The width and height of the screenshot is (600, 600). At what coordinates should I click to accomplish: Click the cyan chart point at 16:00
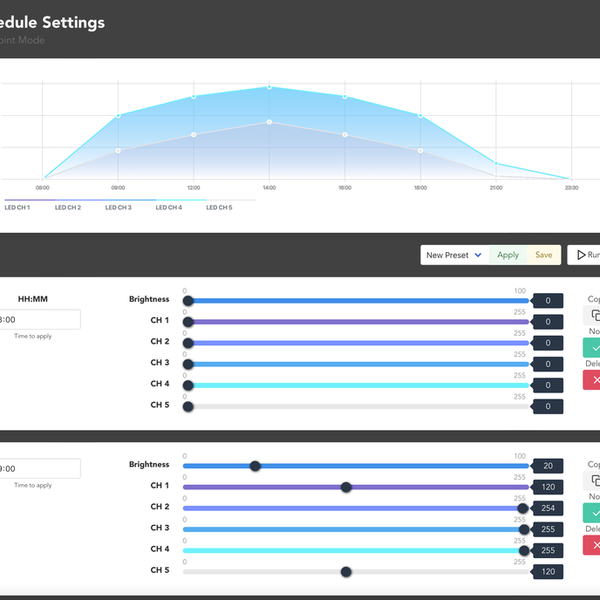[x=345, y=97]
